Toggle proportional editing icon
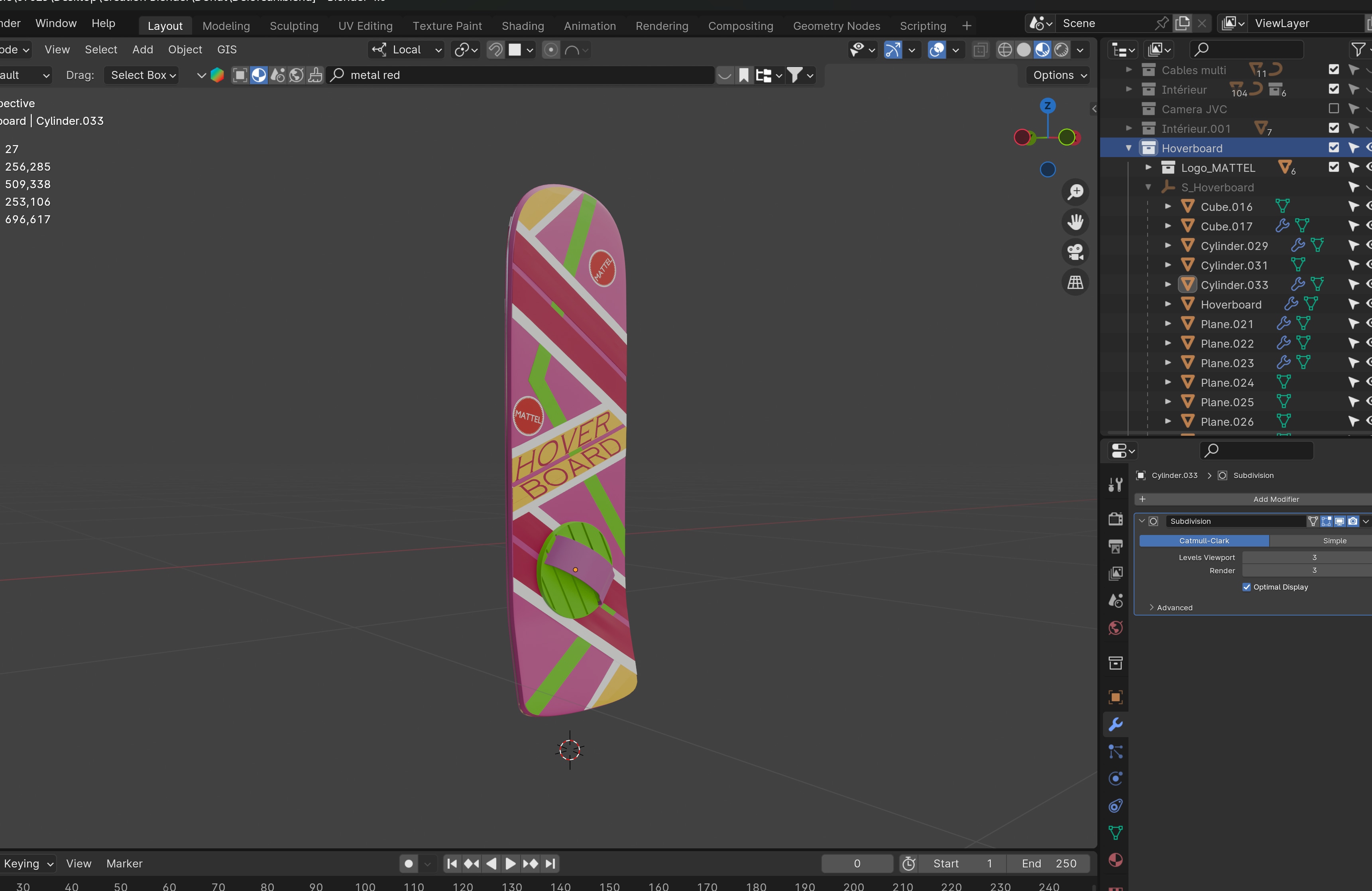 coord(551,49)
